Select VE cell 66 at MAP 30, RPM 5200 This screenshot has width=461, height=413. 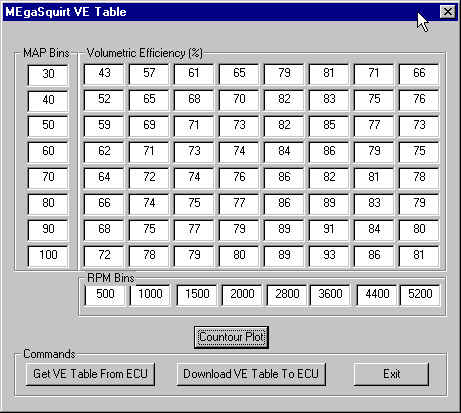click(x=419, y=74)
